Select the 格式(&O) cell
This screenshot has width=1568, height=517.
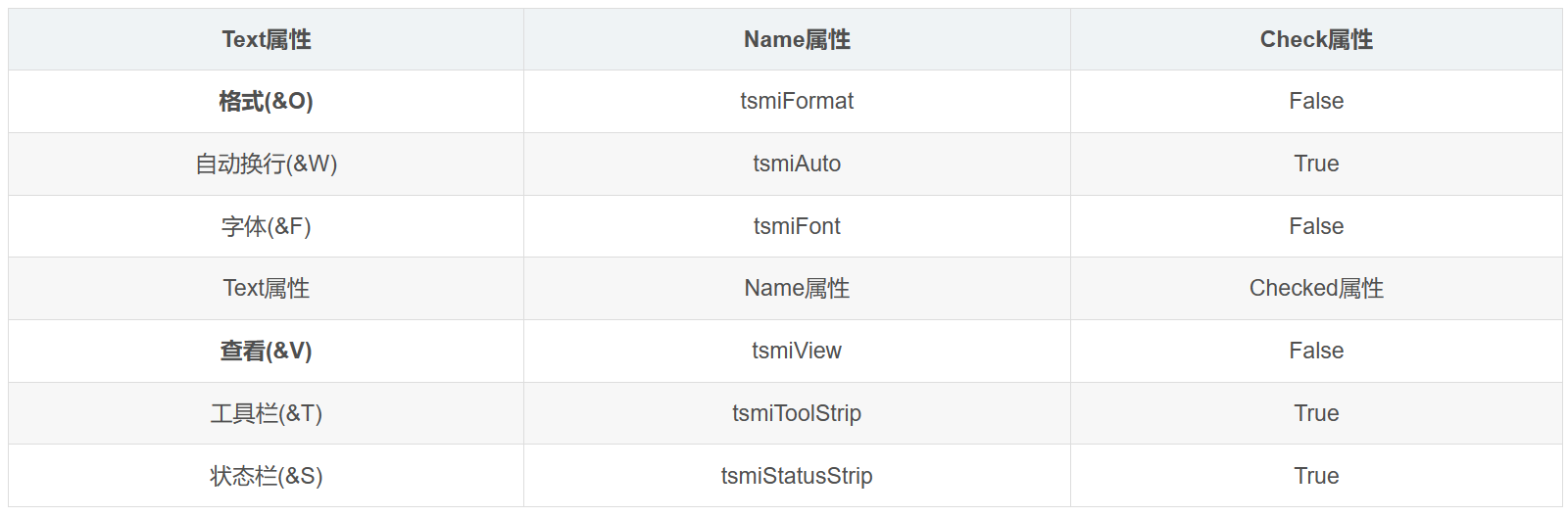click(266, 101)
